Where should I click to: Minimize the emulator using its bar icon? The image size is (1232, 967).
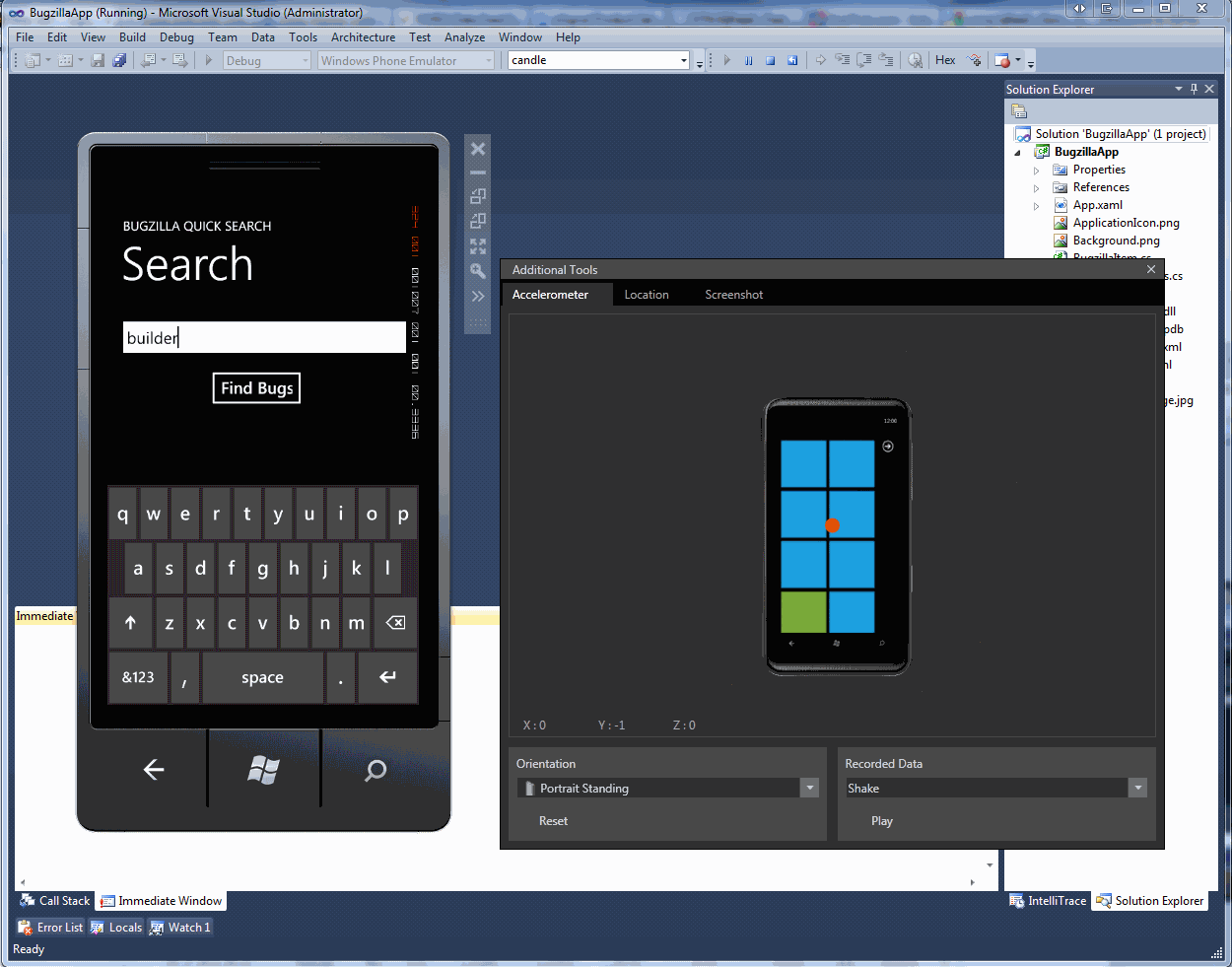478,173
